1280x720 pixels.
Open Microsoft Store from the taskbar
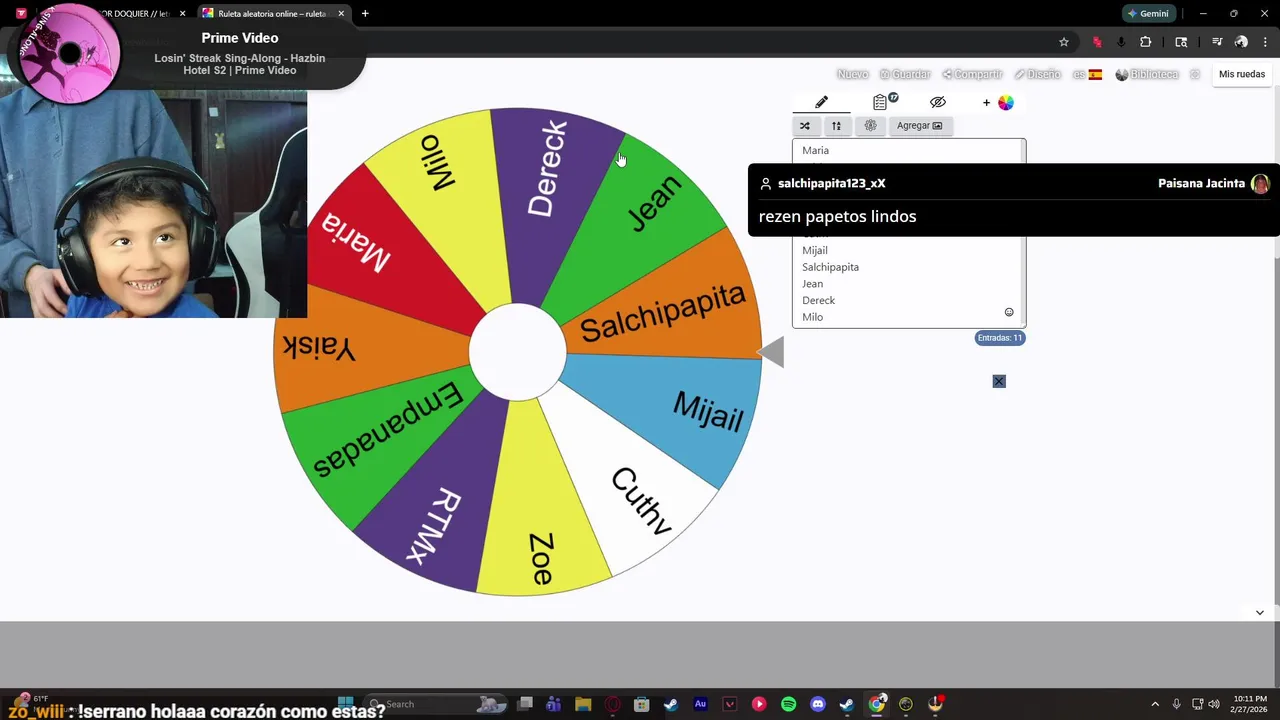(x=642, y=704)
